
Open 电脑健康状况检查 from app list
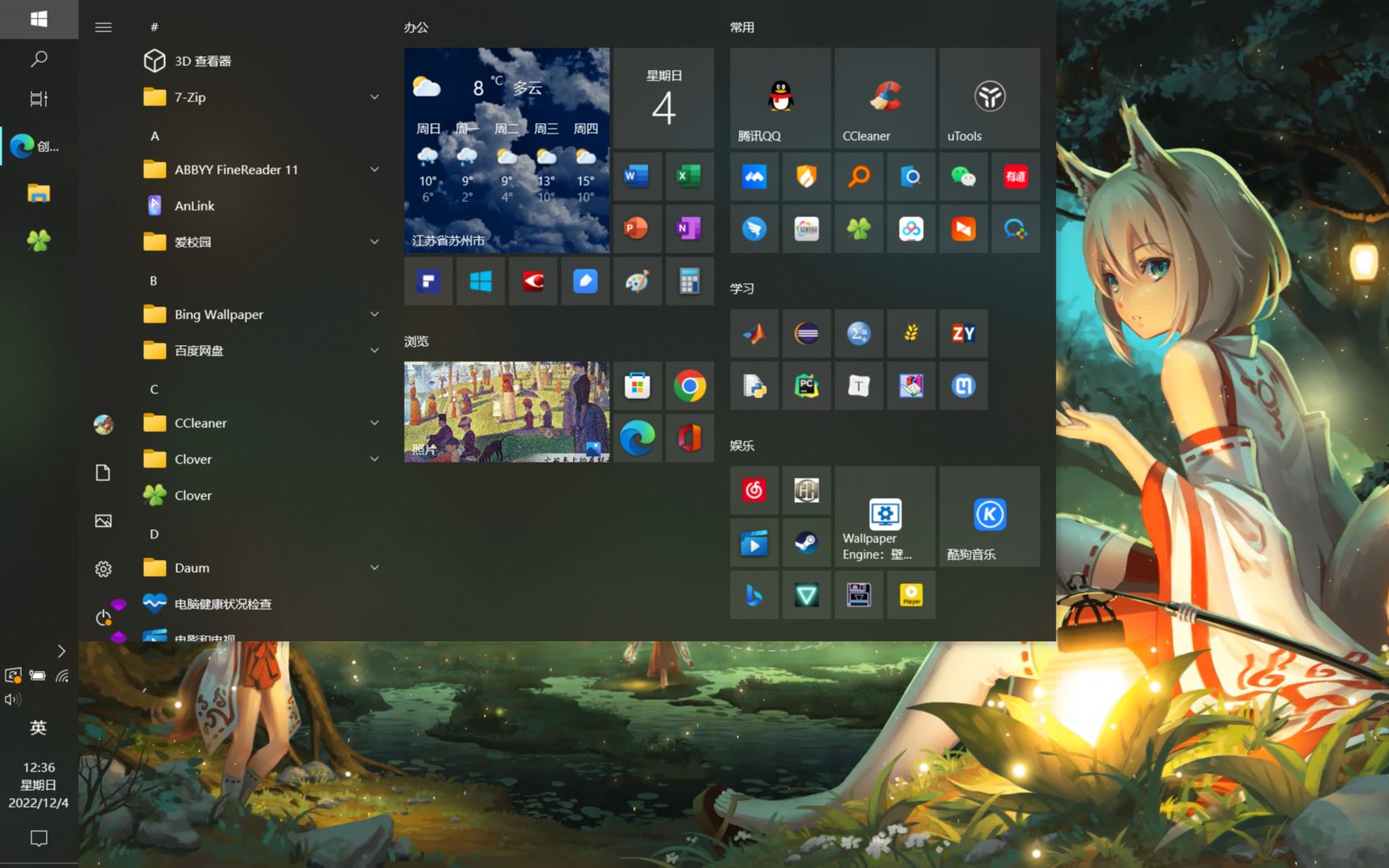(262, 604)
